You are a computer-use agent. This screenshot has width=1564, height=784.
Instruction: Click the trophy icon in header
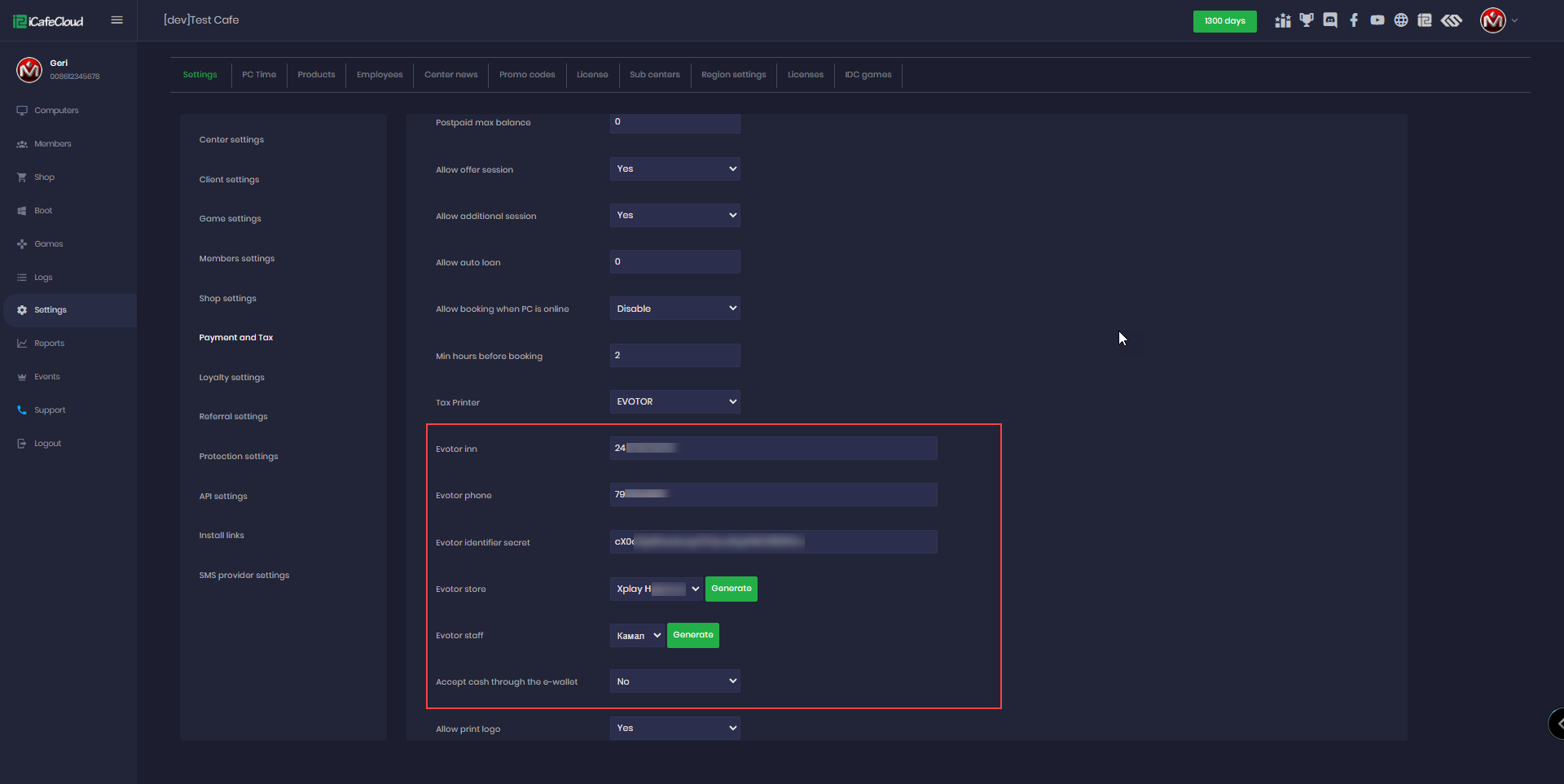(x=1307, y=20)
